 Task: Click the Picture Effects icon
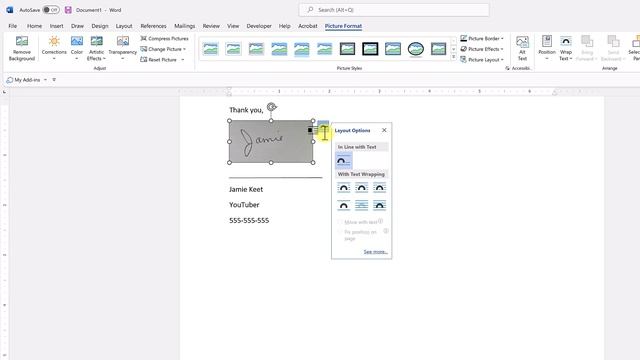pos(464,49)
